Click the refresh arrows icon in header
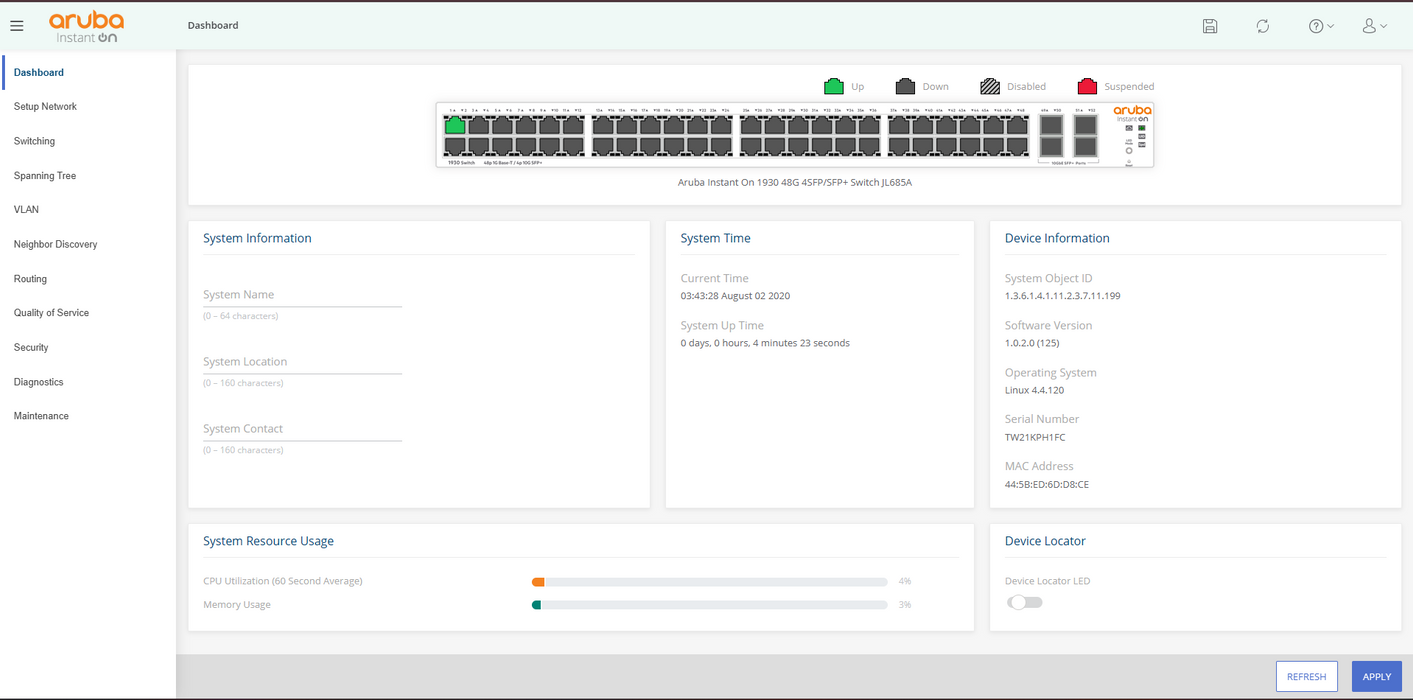The width and height of the screenshot is (1413, 700). [x=1263, y=26]
